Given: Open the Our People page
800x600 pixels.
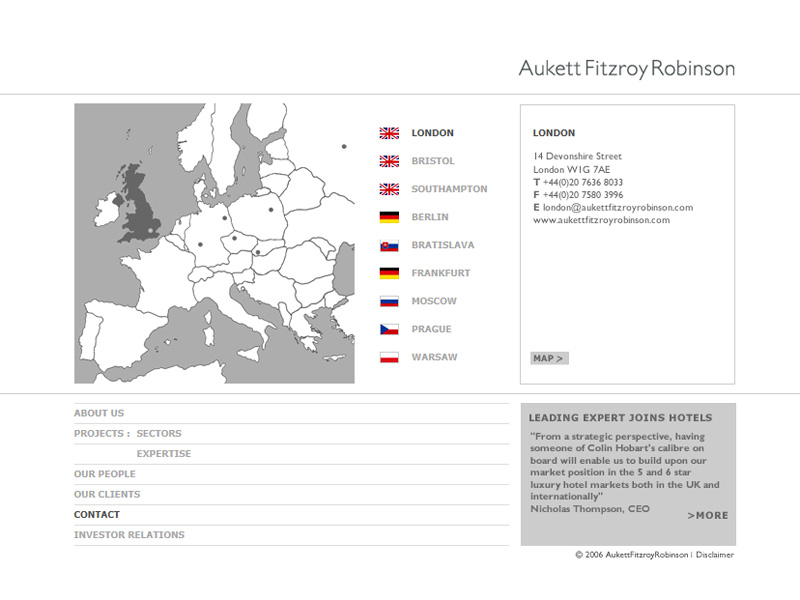Looking at the screenshot, I should click(105, 474).
